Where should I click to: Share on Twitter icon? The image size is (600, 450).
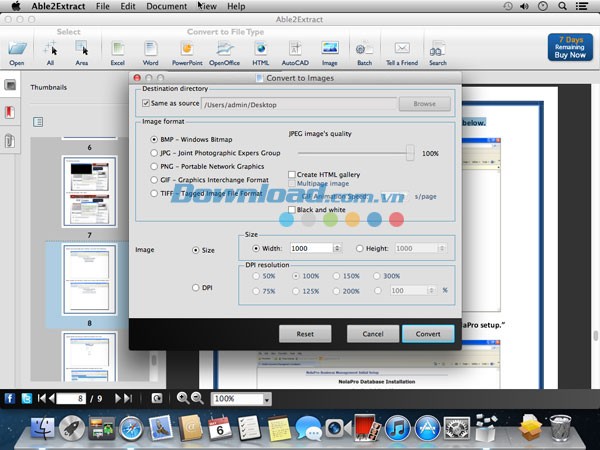pyautogui.click(x=26, y=399)
